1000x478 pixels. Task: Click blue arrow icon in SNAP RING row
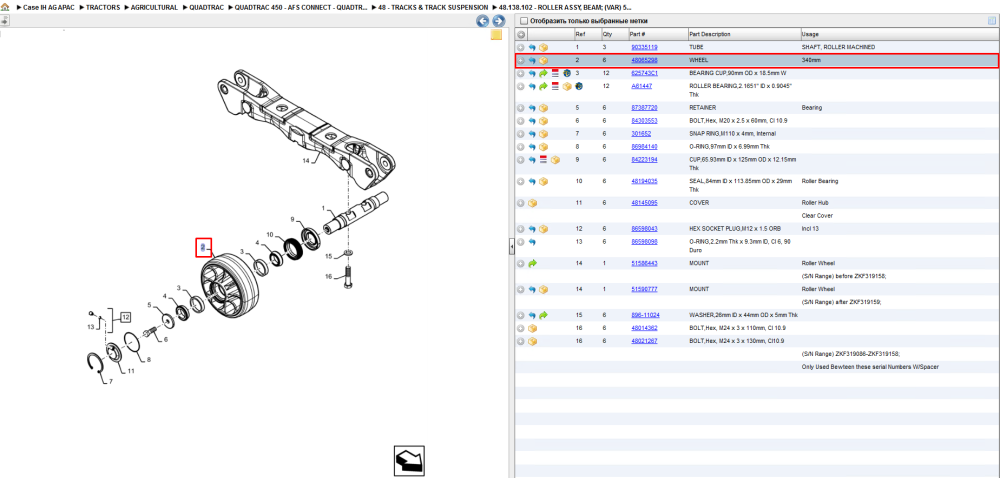pos(532,134)
